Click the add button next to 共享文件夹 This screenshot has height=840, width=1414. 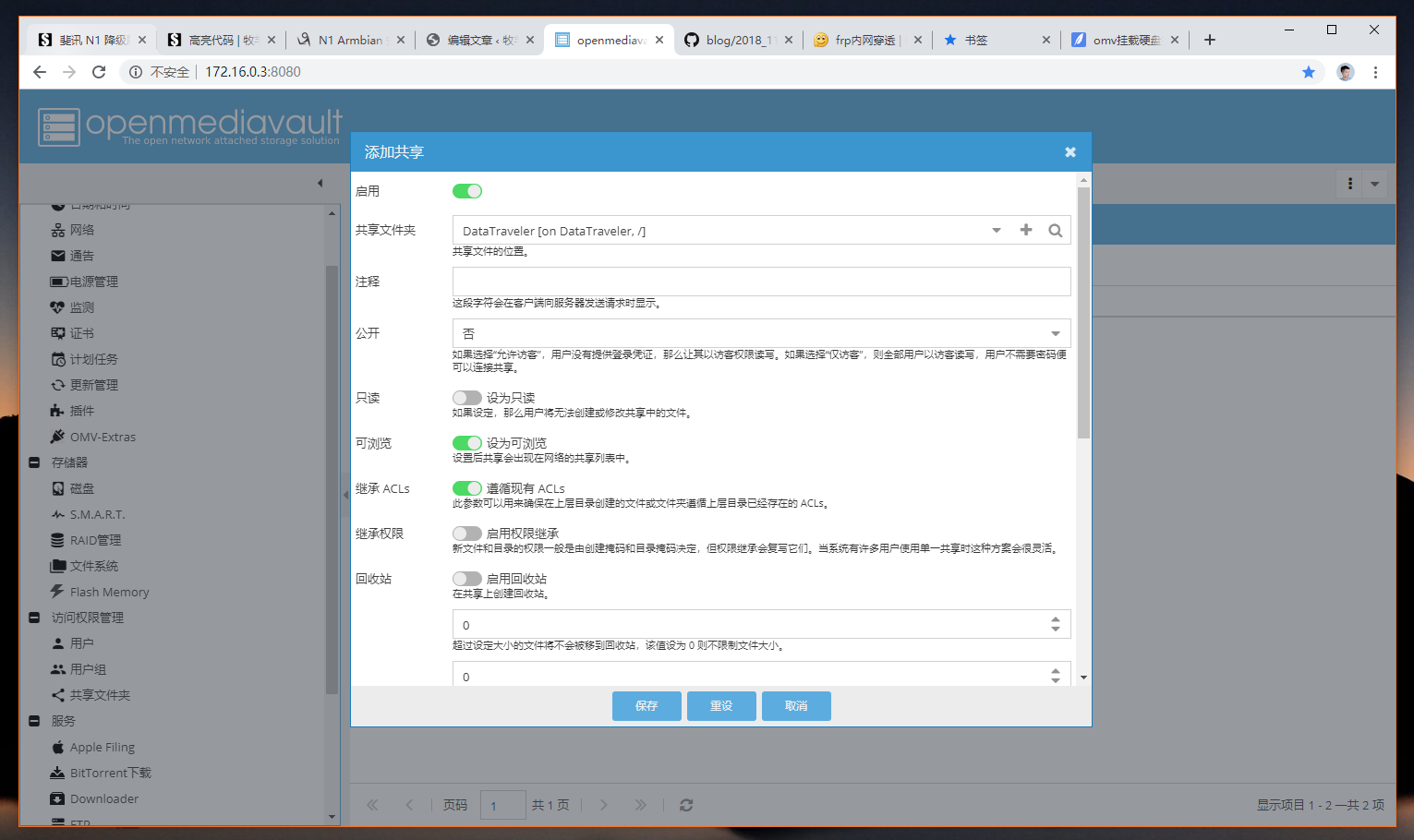coord(1025,230)
